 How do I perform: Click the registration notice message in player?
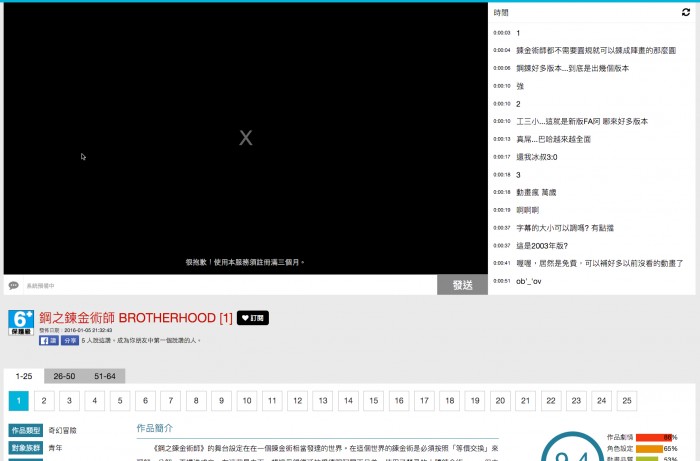[x=245, y=262]
